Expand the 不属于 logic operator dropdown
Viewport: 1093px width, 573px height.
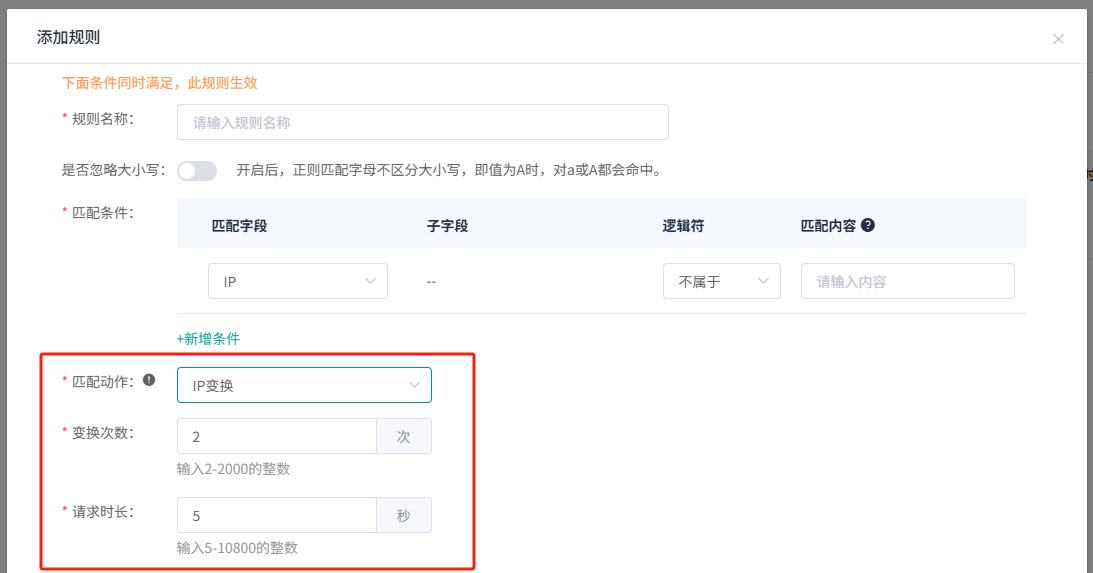click(x=721, y=281)
